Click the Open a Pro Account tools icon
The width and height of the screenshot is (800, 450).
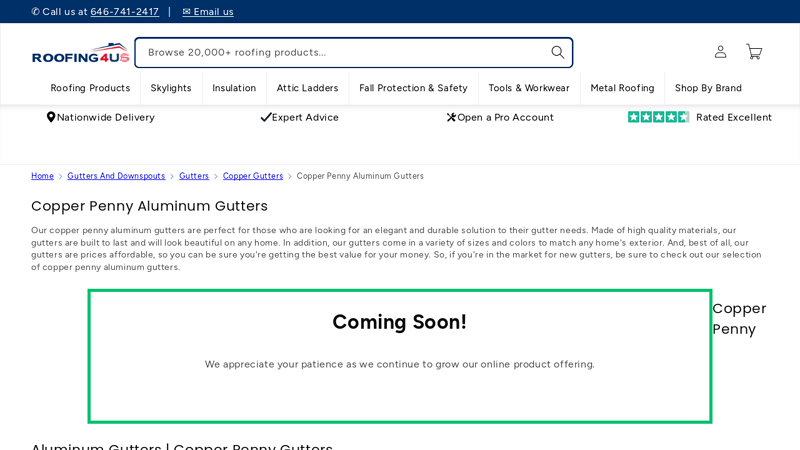(451, 118)
